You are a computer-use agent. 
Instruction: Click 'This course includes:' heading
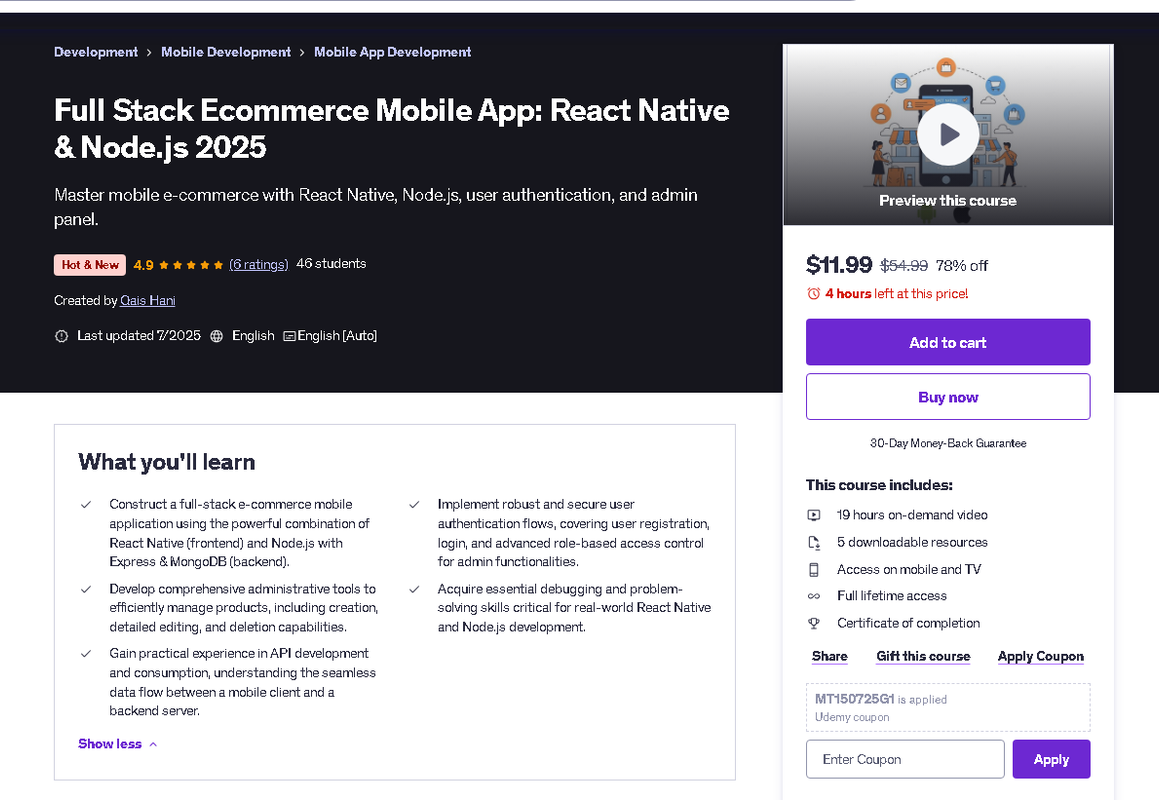click(x=879, y=485)
